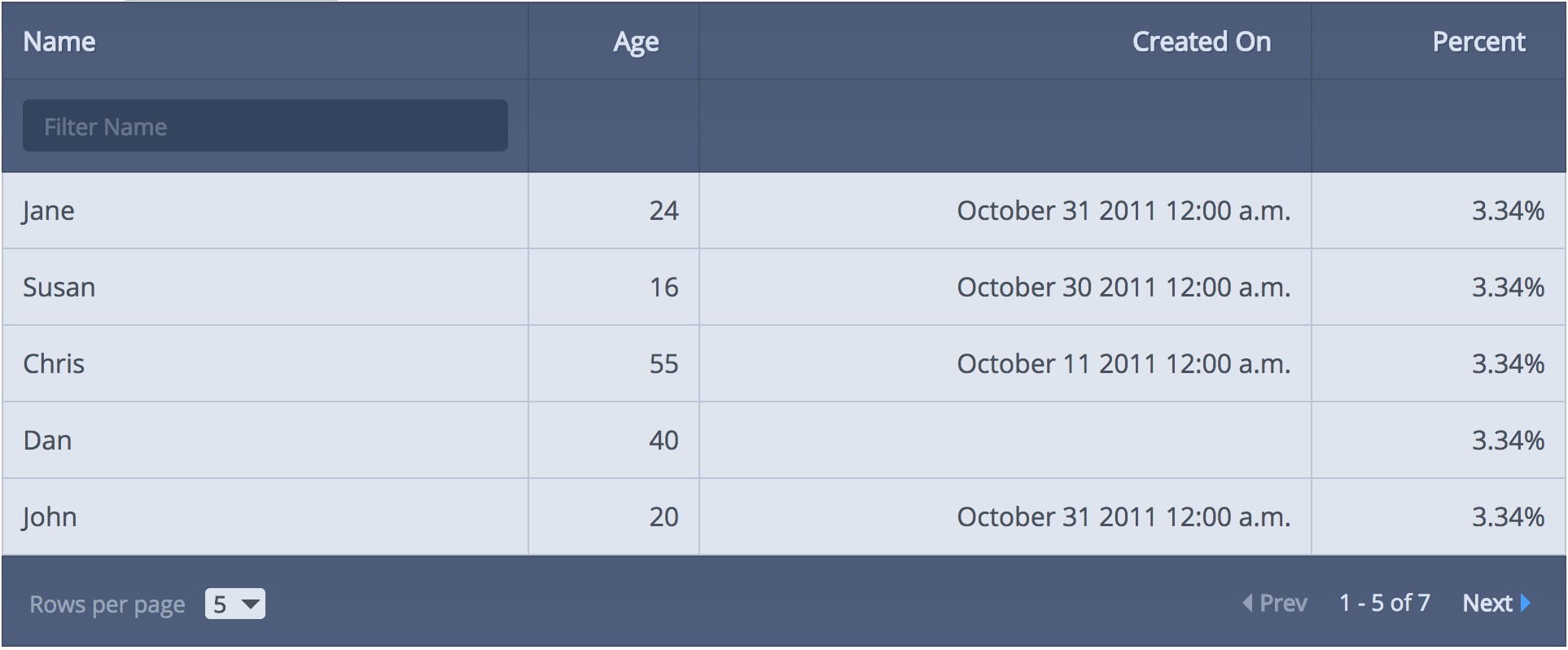
Task: Open the Rows per page dropdown
Action: [x=235, y=604]
